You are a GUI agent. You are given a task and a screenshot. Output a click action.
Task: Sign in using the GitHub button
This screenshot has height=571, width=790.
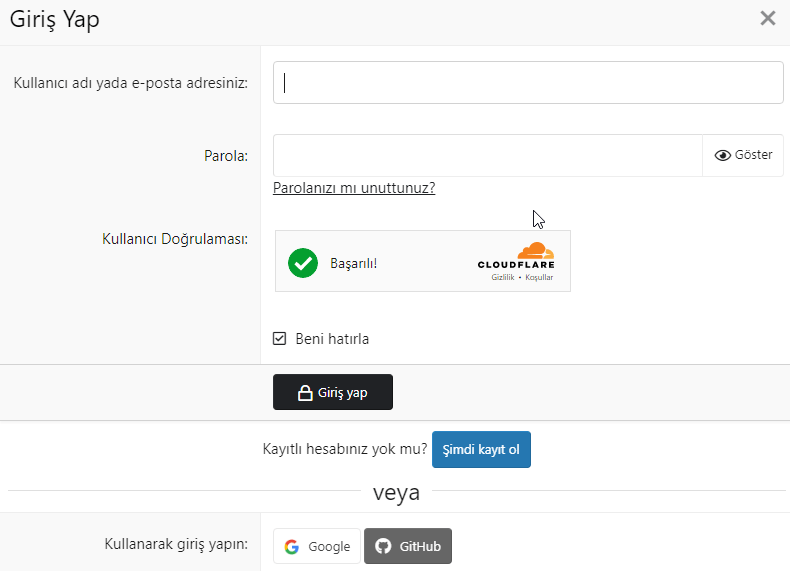tap(408, 546)
